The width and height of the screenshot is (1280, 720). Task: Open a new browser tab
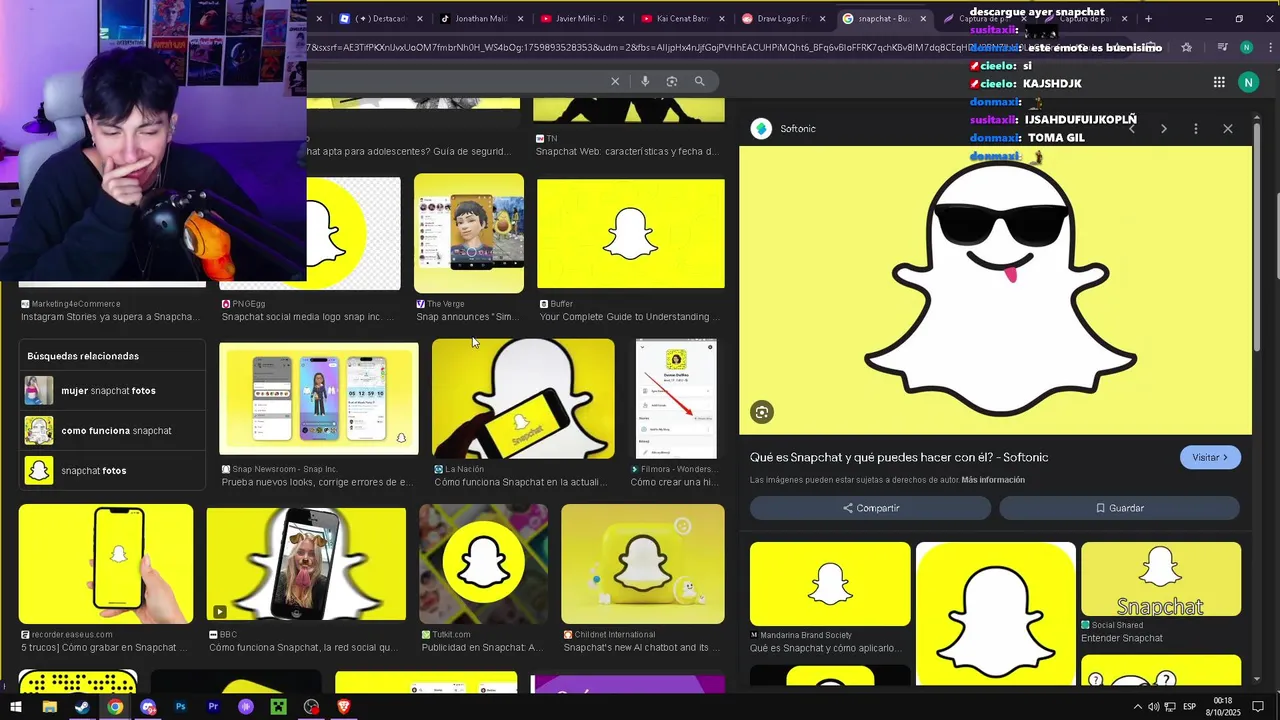click(x=1148, y=18)
